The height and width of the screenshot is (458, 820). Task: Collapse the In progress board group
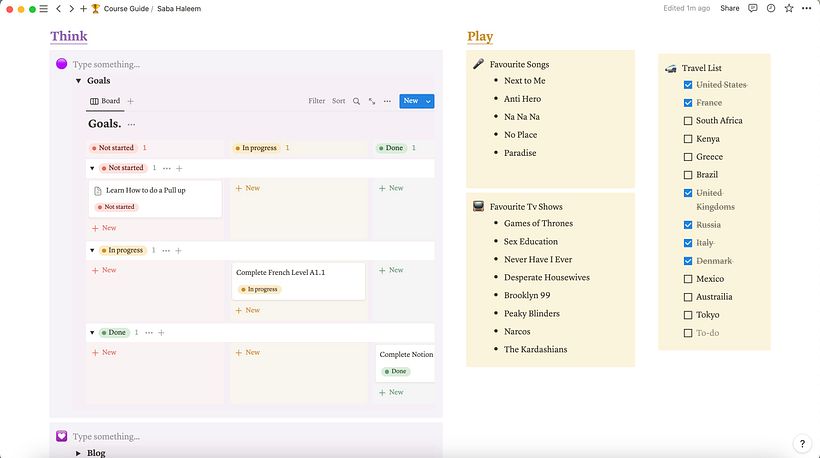click(x=92, y=250)
